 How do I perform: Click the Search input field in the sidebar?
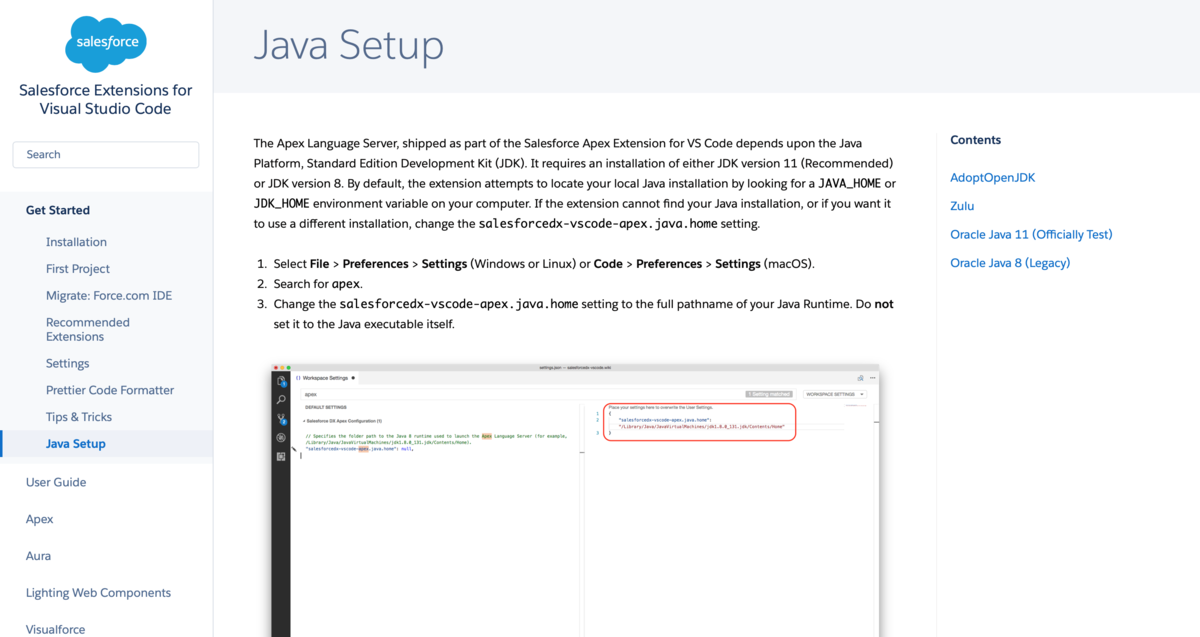[105, 155]
